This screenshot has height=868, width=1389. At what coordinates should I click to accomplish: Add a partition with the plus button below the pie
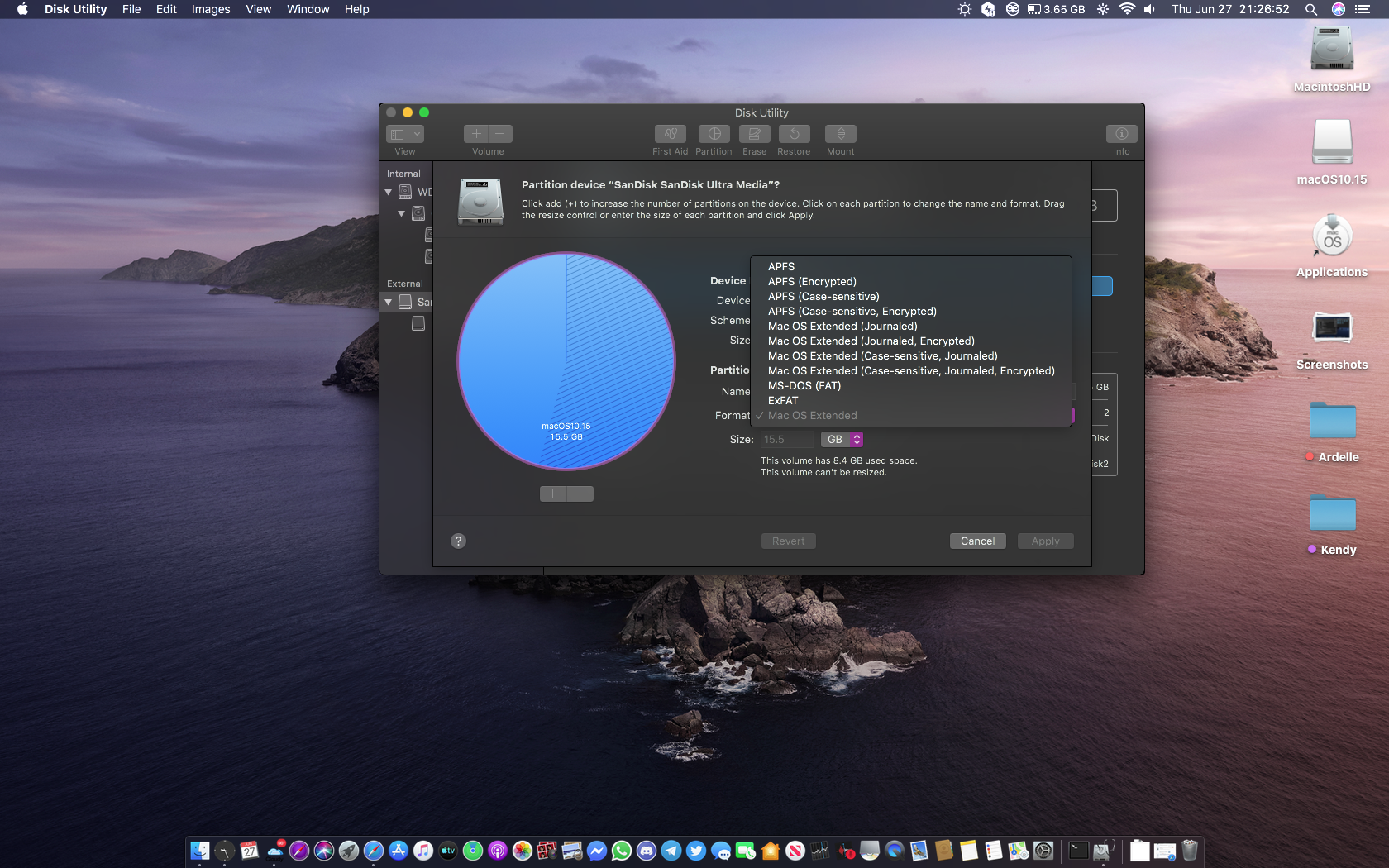click(x=553, y=494)
